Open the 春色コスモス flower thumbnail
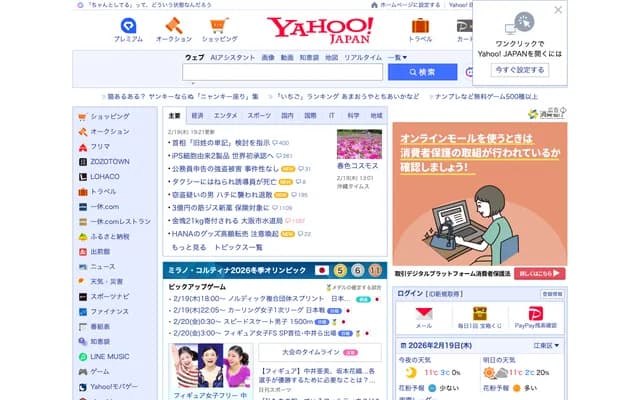Viewport: 640px width, 400px height. [359, 144]
